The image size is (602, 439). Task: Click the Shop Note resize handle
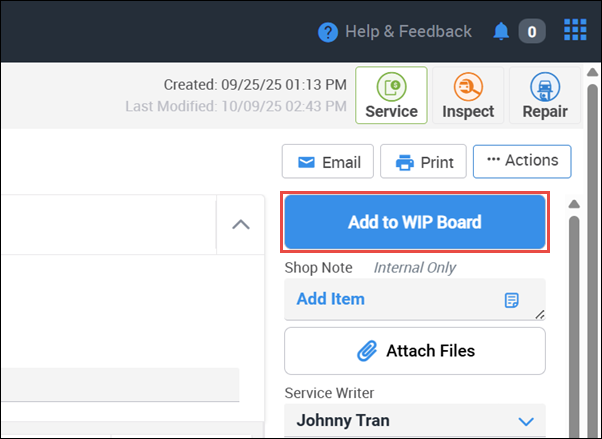tap(541, 315)
